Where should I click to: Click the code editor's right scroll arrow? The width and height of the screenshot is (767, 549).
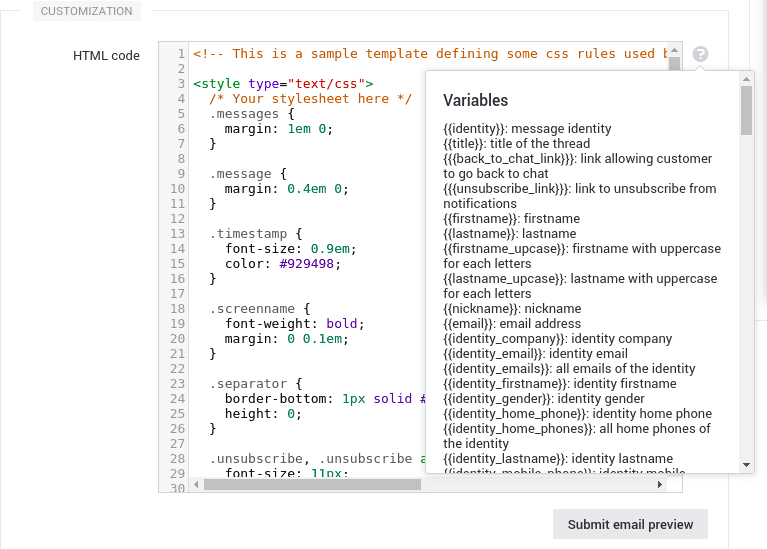click(x=659, y=484)
